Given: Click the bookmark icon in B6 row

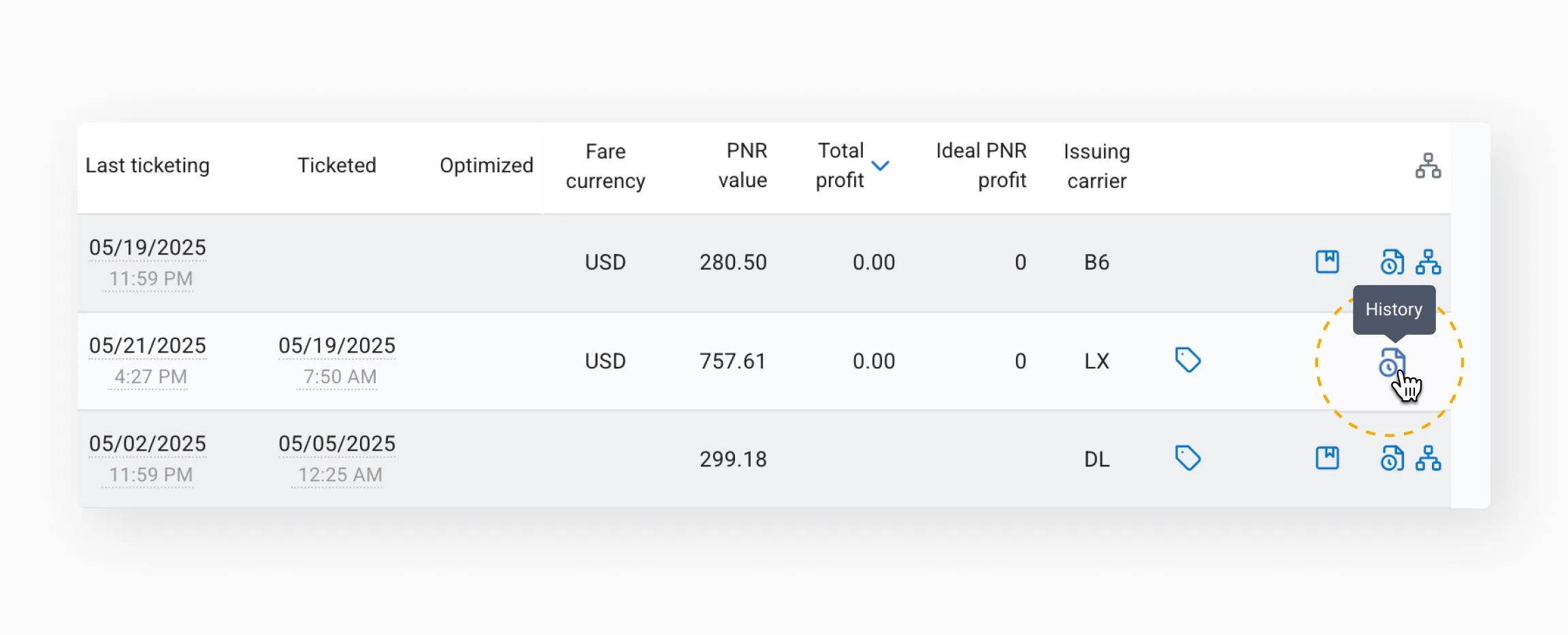Looking at the screenshot, I should click(1327, 262).
